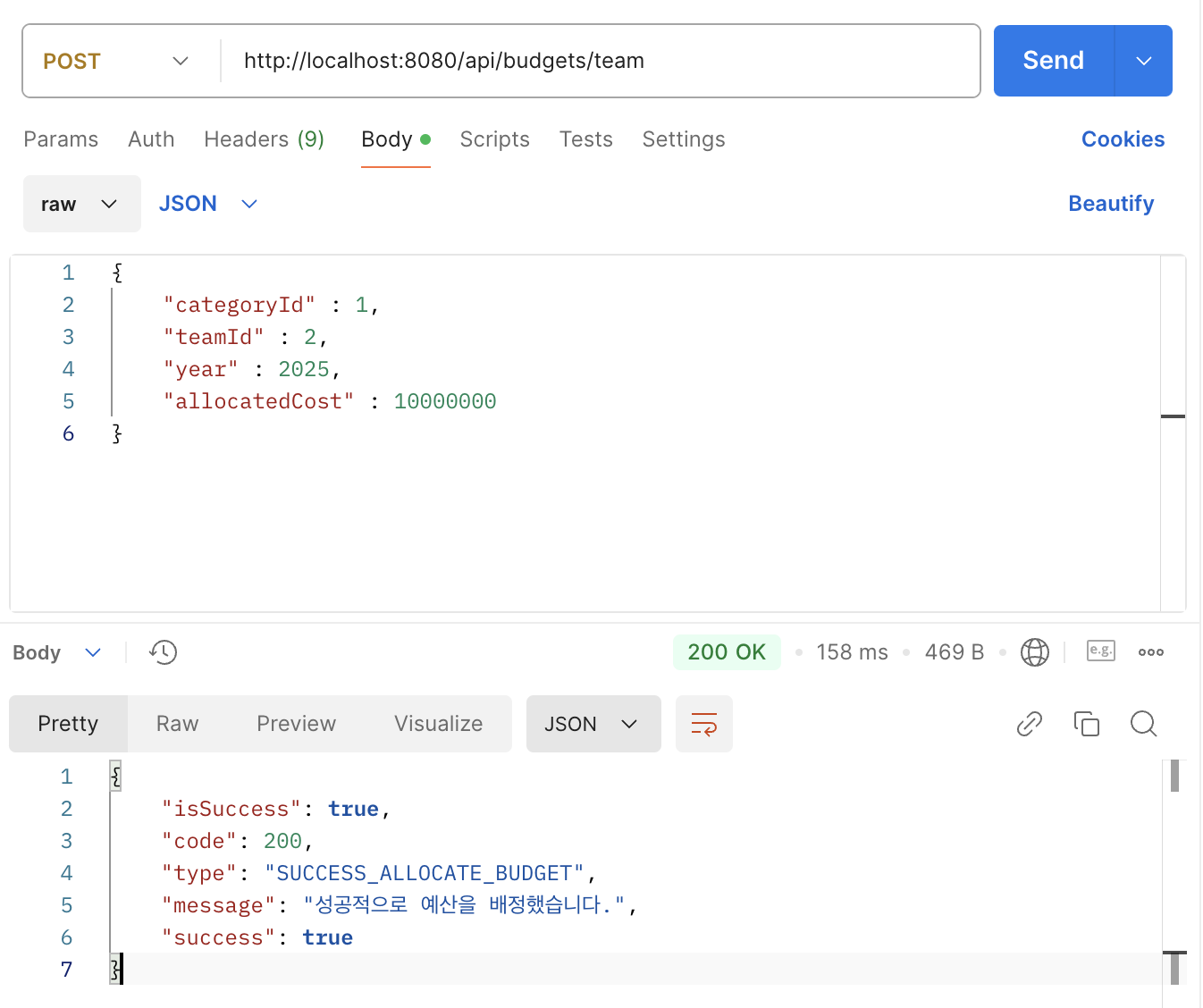Image resolution: width=1203 pixels, height=1008 pixels.
Task: Open the Settings tab
Action: coord(684,139)
